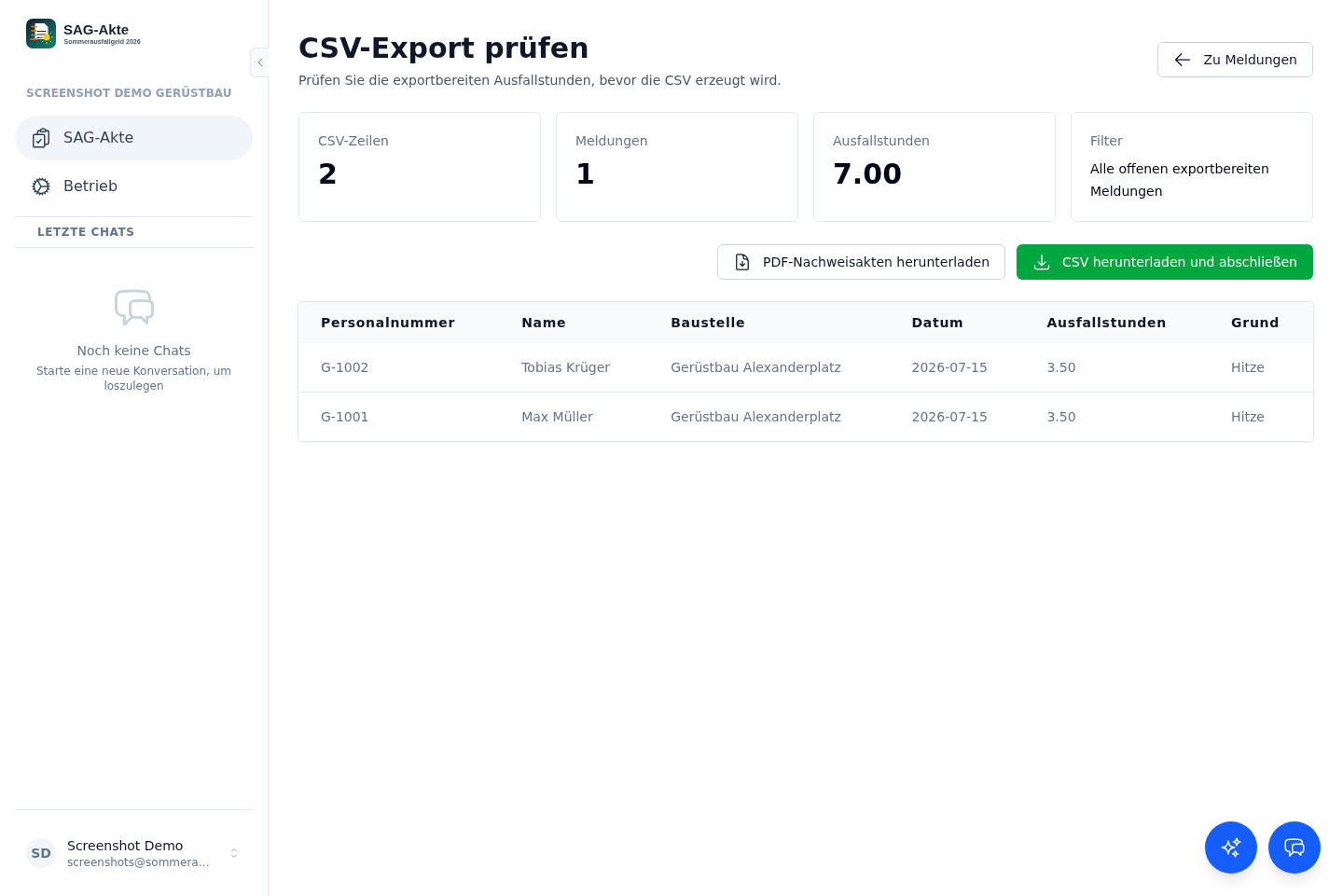Download the PDF-Nachweisakten
The height and width of the screenshot is (896, 1343).
tap(861, 262)
